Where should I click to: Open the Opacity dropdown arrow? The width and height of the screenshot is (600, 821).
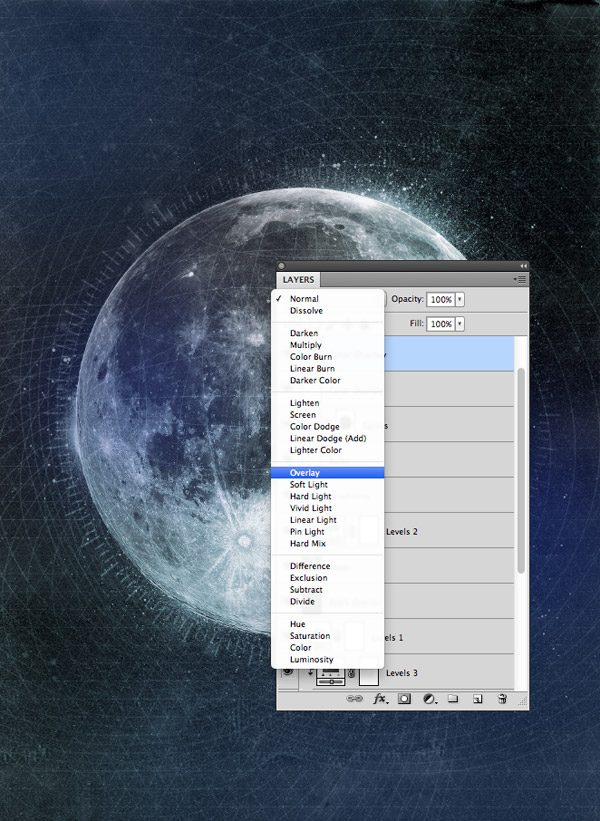pyautogui.click(x=460, y=299)
